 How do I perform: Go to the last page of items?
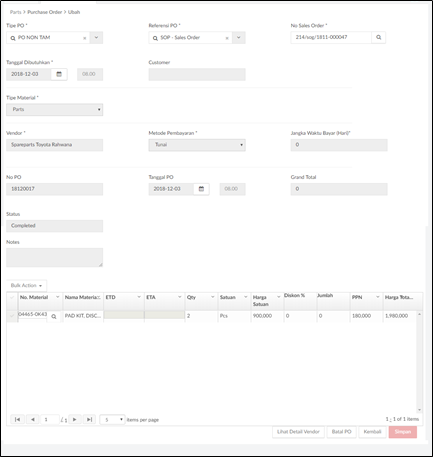point(89,419)
